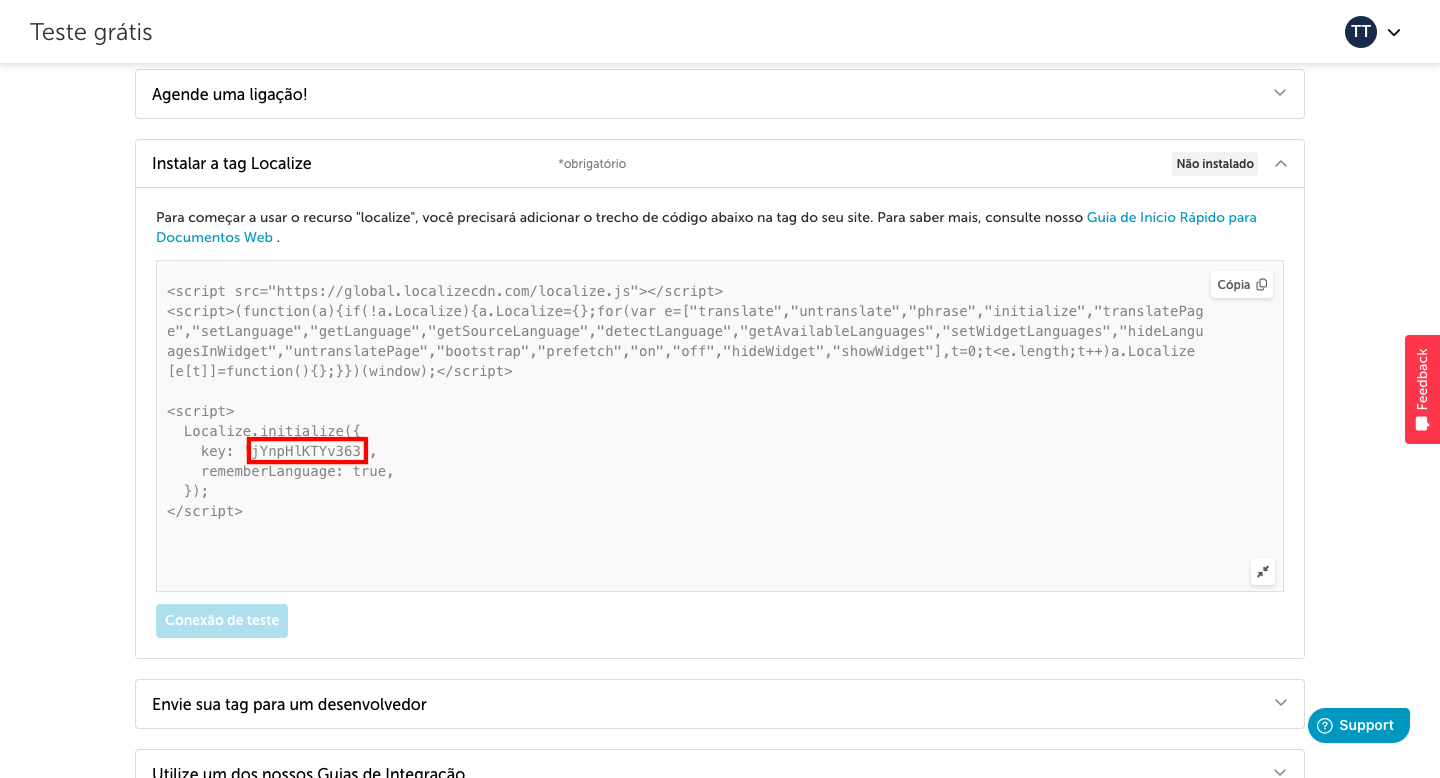Expand 'Envie sua tag para um desenvolvedor' chevron
Screen dimensions: 1440x778
[1280, 703]
